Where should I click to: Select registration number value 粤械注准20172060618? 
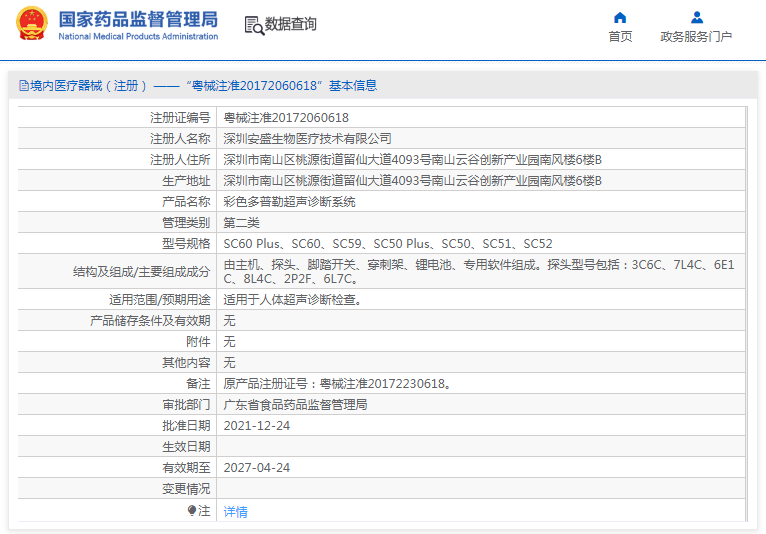286,118
